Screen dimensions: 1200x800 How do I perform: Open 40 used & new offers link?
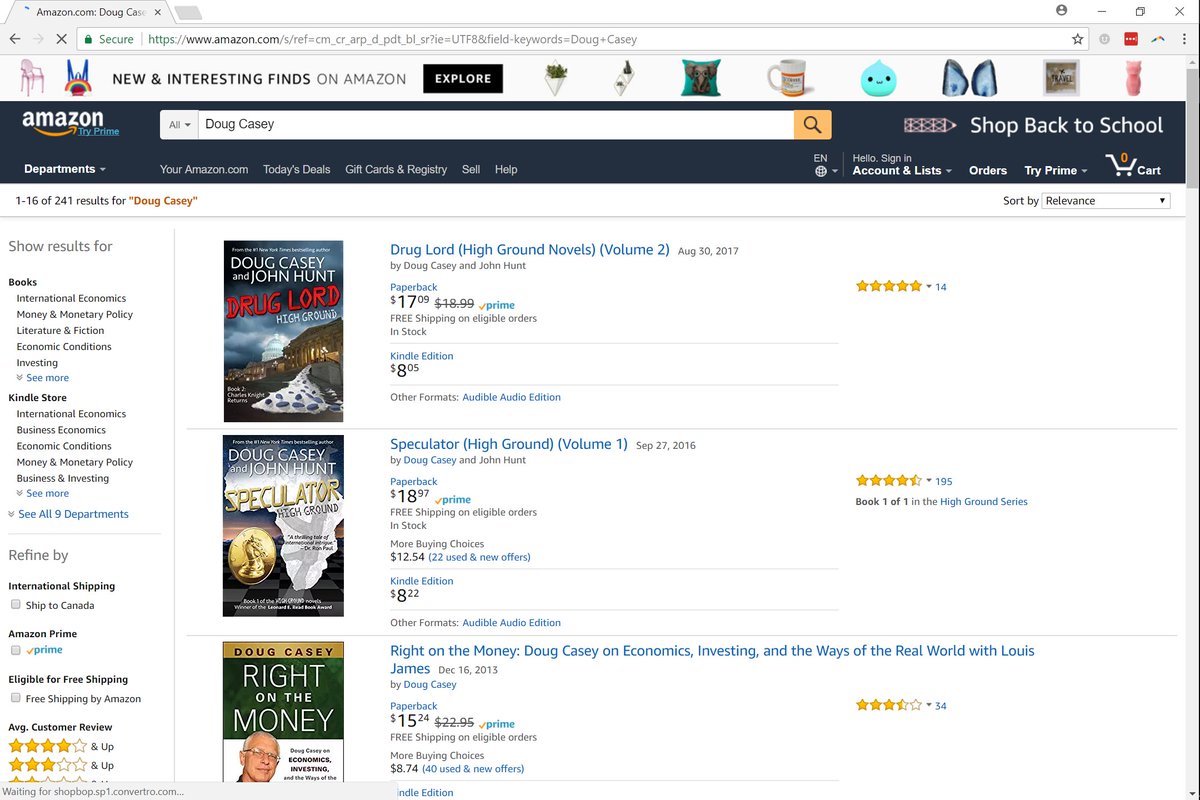[x=473, y=769]
